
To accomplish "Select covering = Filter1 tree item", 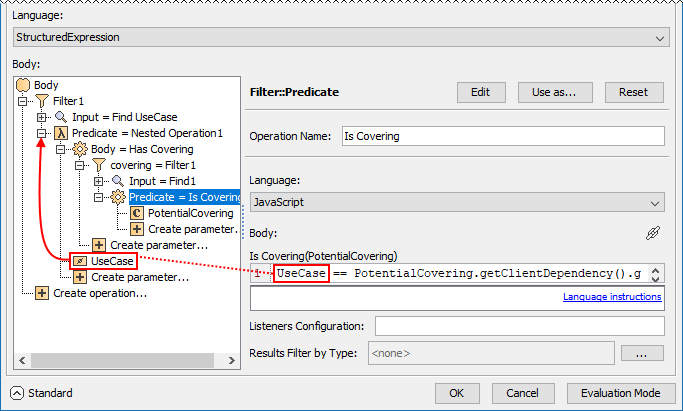I will 153,165.
